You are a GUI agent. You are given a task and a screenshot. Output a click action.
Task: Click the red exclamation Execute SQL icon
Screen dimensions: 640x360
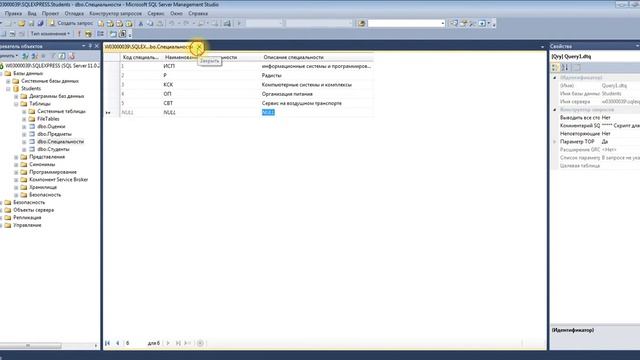79,34
